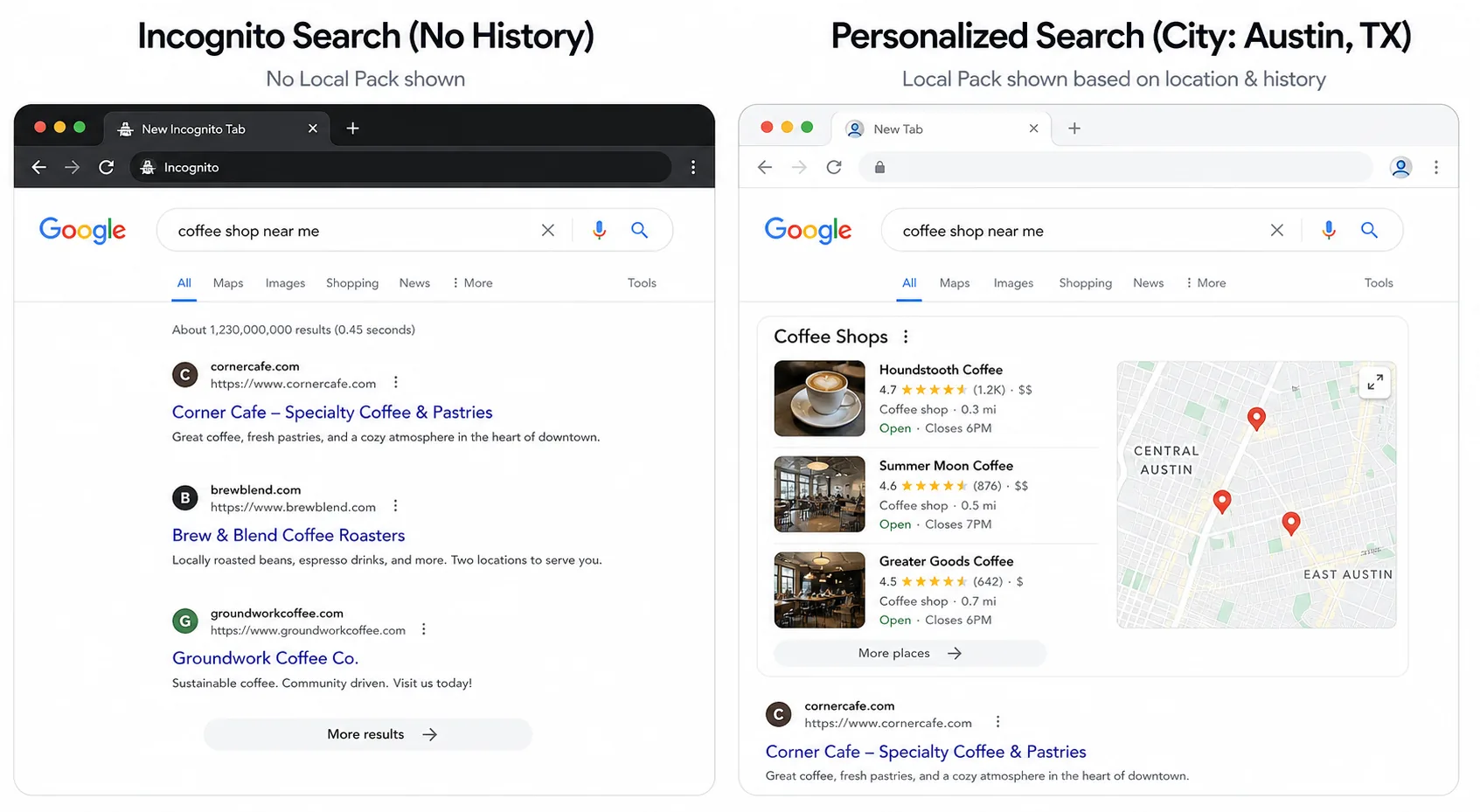This screenshot has height=812, width=1480.
Task: Close the New Tab in personalized window
Action: (x=1034, y=128)
